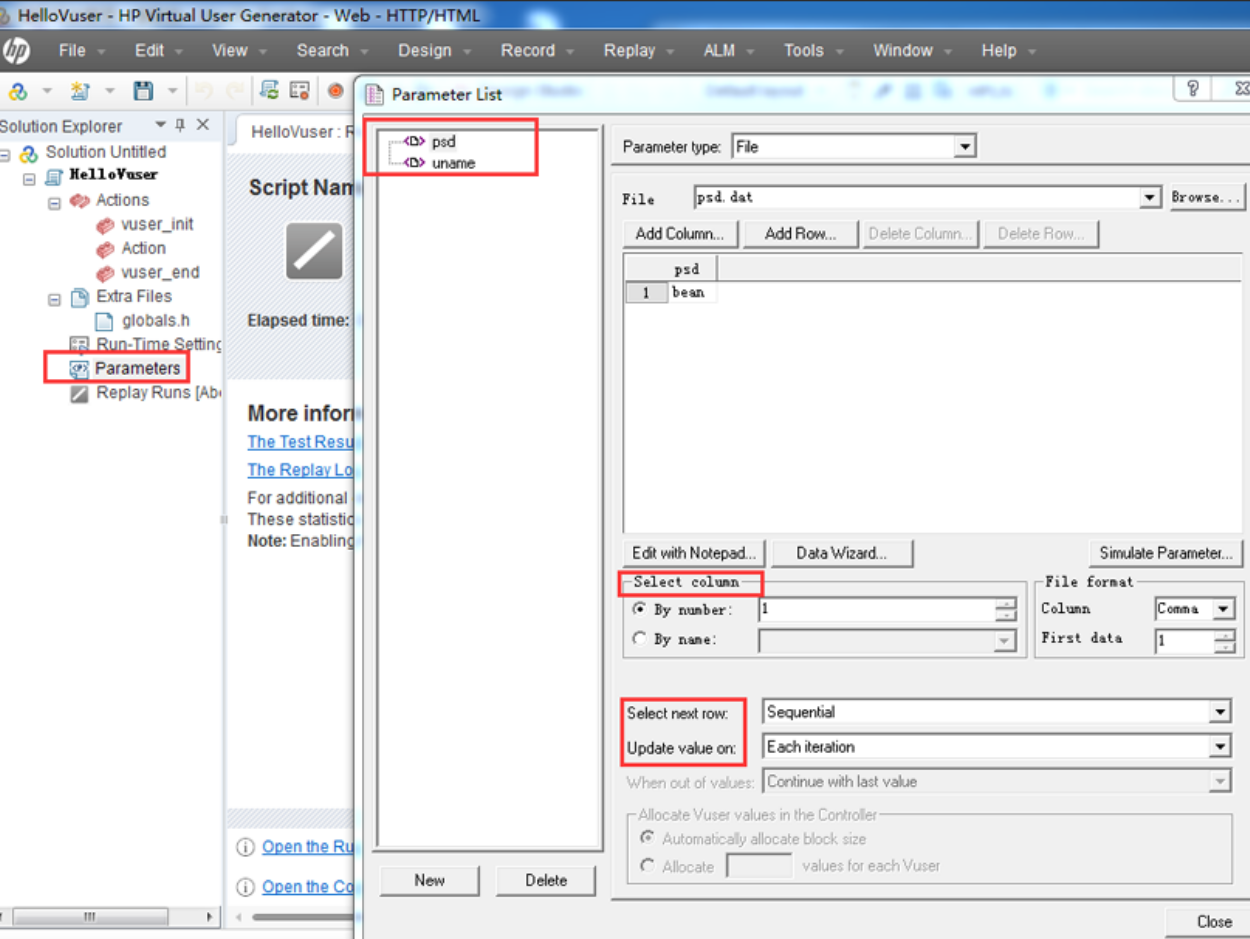Select the 'By name' radio button
Image resolution: width=1250 pixels, height=939 pixels.
pos(640,639)
